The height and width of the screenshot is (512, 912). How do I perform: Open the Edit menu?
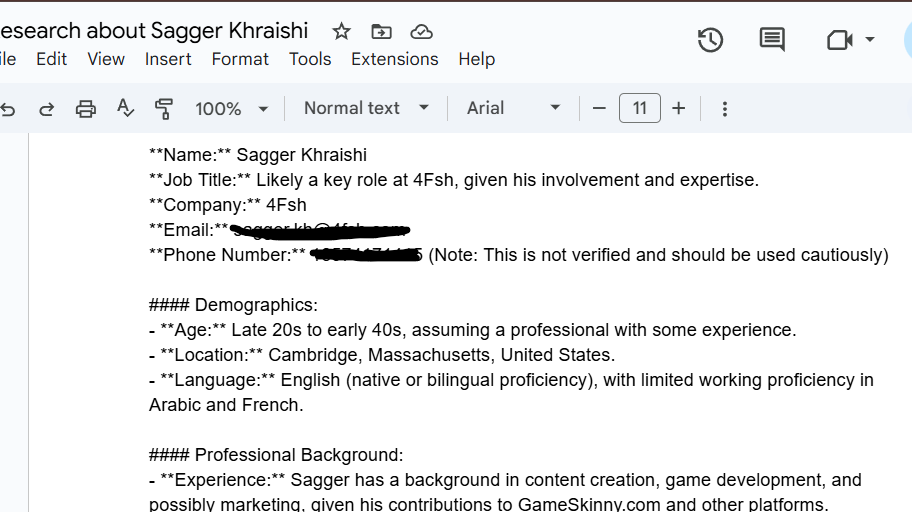51,59
